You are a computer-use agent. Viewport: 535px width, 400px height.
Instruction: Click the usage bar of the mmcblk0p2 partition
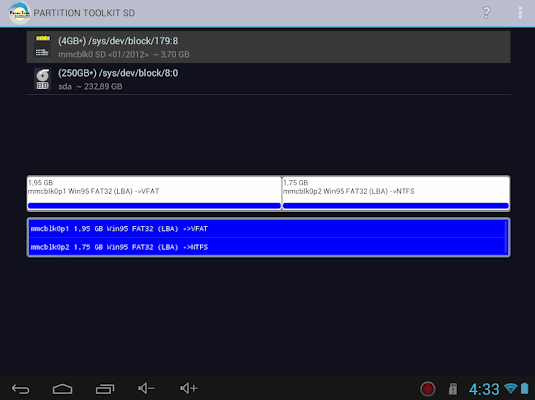point(396,205)
